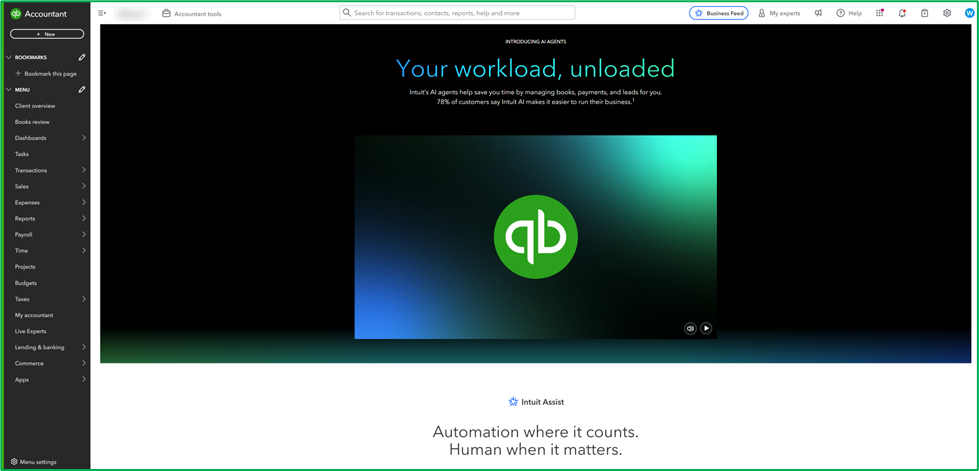Expand the Apps submenu arrow
The image size is (979, 471).
tap(84, 379)
